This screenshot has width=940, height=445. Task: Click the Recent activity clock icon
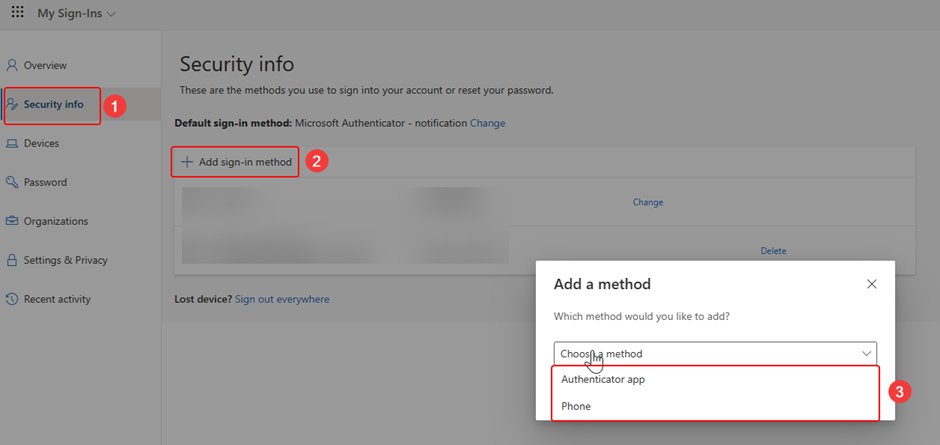(12, 299)
